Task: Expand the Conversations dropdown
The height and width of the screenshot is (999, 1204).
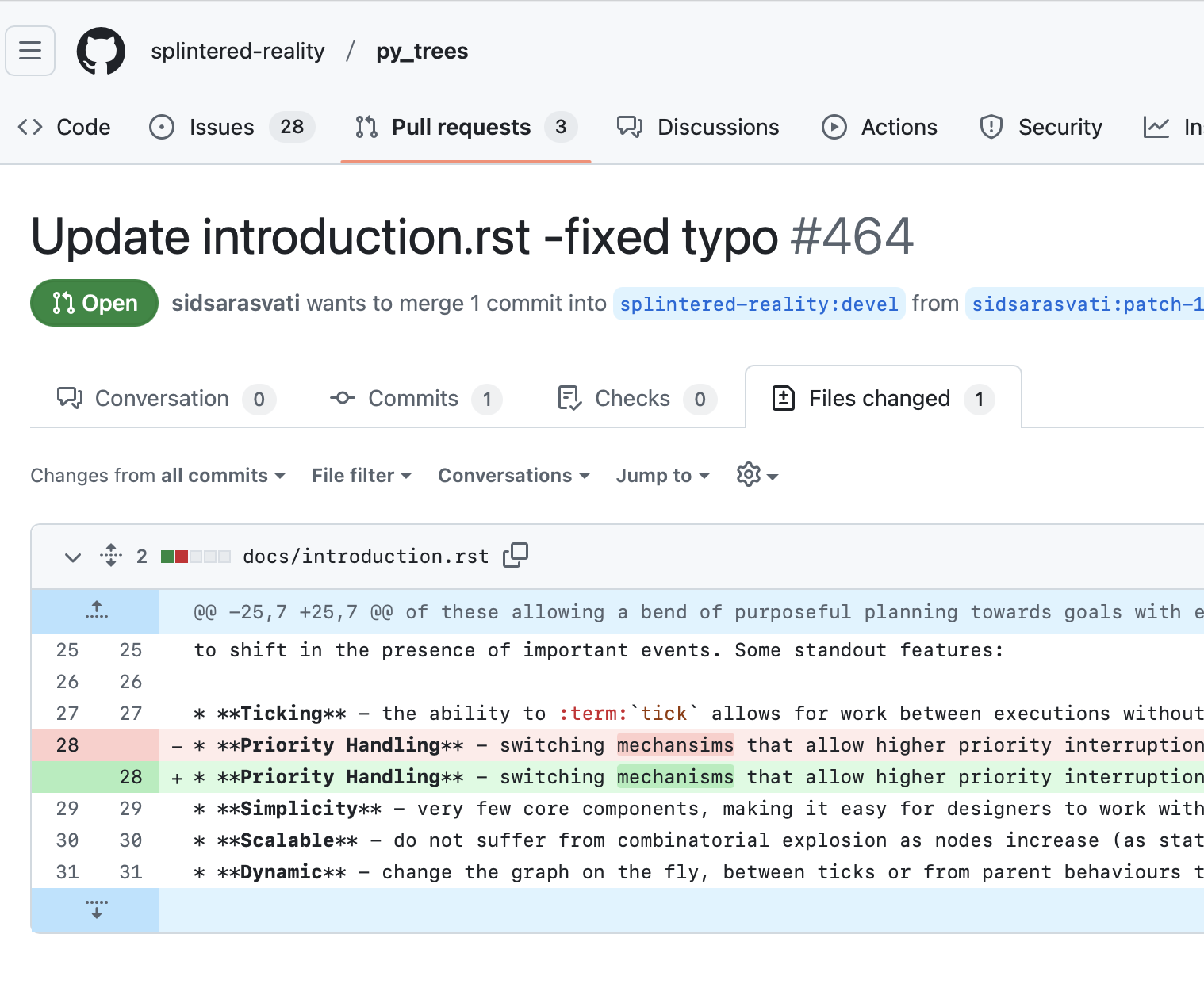Action: click(x=514, y=476)
